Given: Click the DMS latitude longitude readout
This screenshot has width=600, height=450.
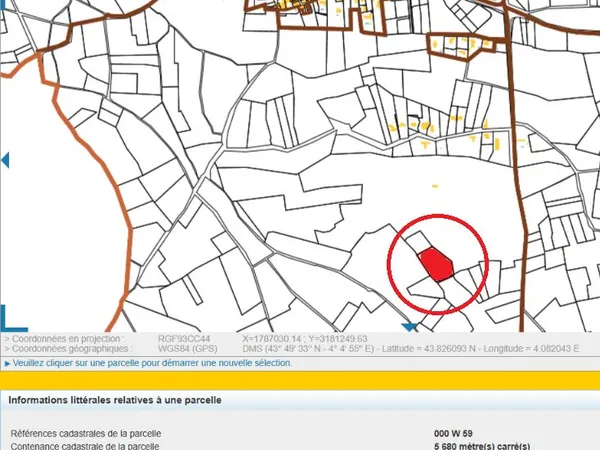Looking at the screenshot, I should (x=411, y=349).
